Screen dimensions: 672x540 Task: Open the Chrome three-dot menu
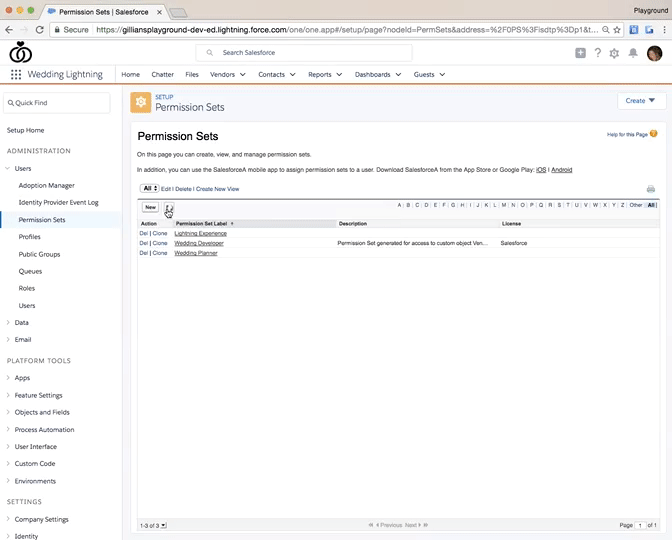click(664, 30)
